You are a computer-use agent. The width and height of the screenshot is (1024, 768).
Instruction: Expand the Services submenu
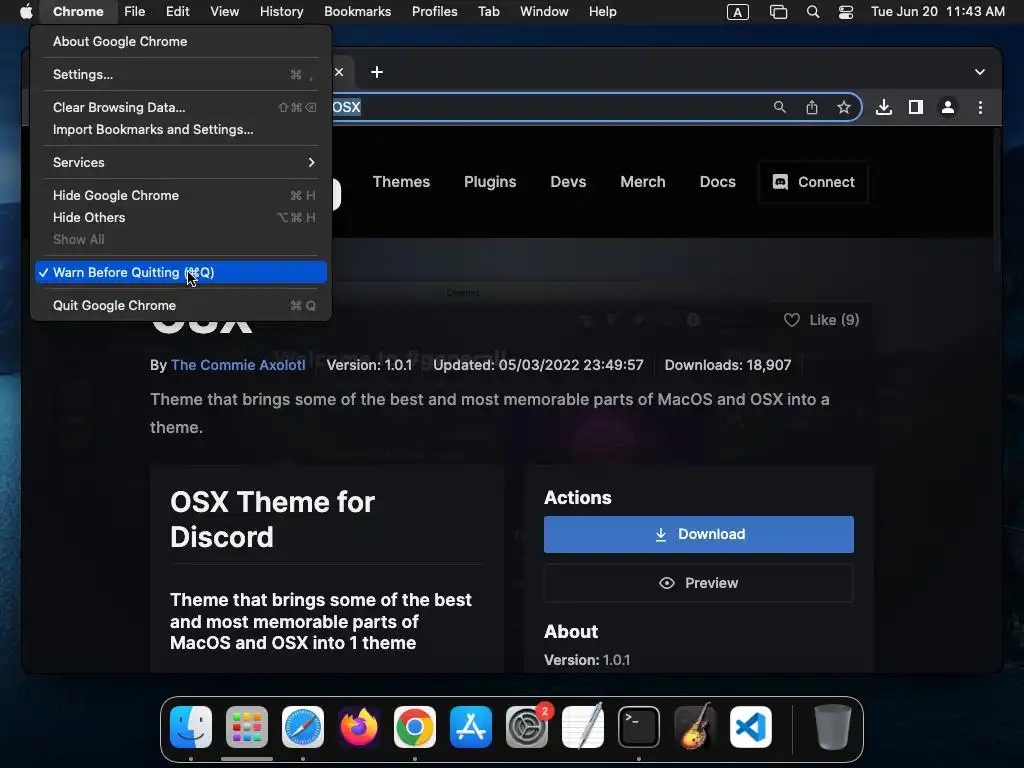pyautogui.click(x=181, y=162)
